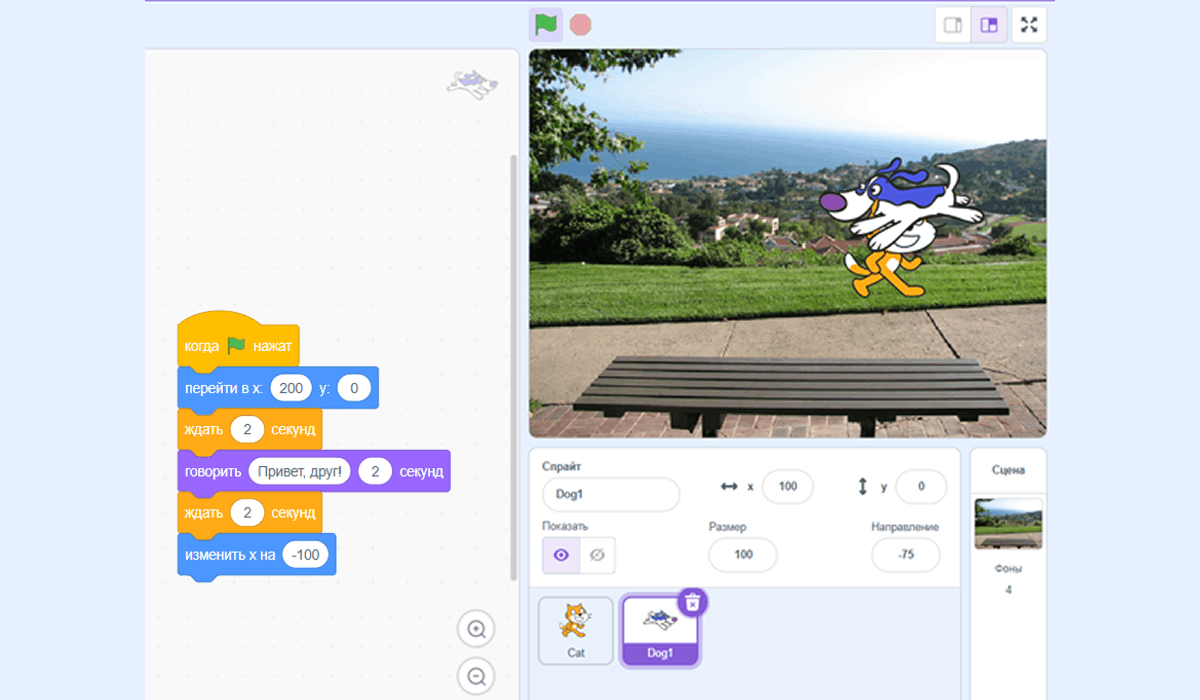The image size is (1200, 700).
Task: Click the sprite y coordinate field
Action: click(920, 487)
